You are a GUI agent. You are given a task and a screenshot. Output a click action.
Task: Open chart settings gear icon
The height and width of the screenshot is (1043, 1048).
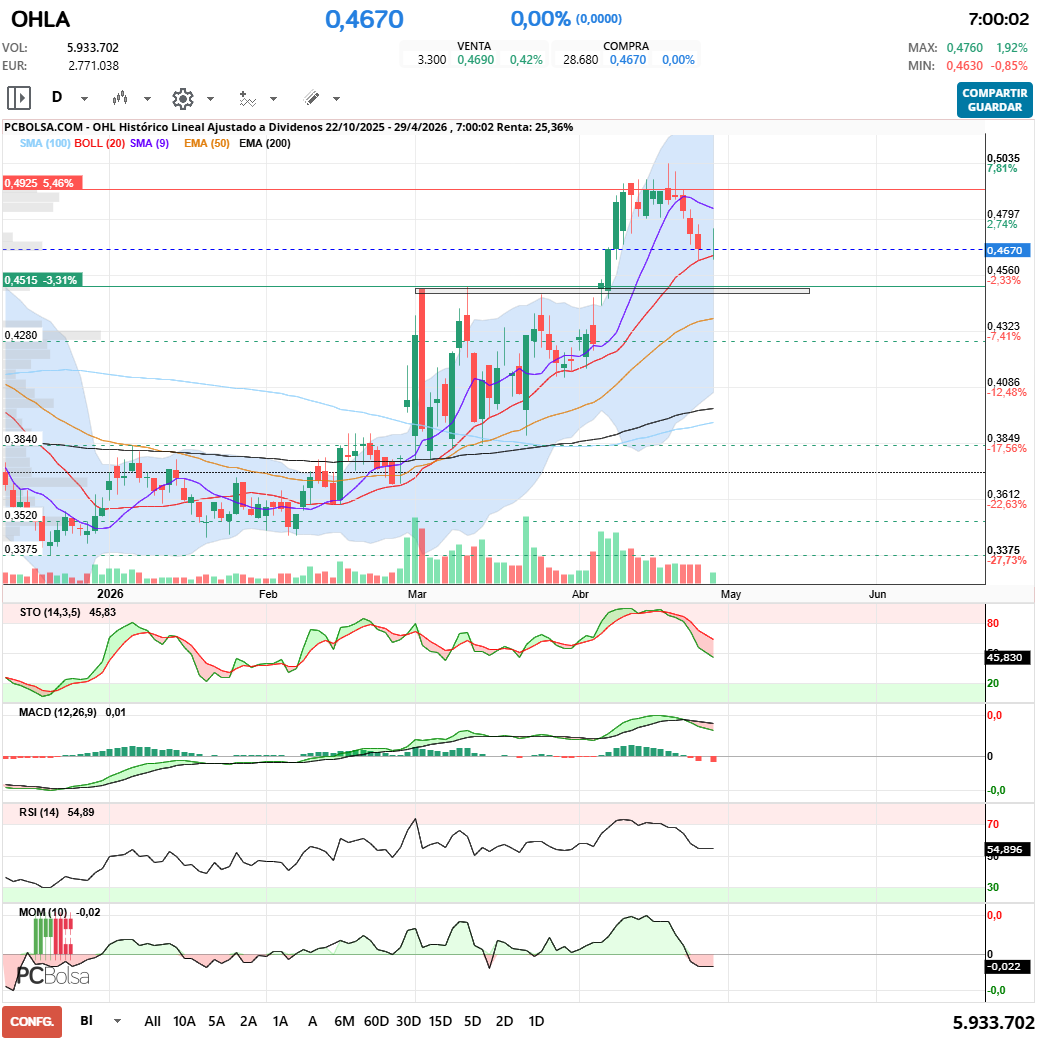coord(182,99)
